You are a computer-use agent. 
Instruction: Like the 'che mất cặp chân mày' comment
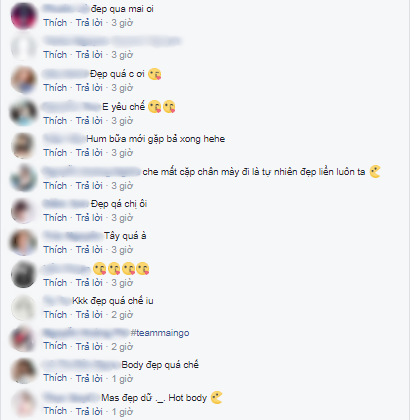[55, 185]
